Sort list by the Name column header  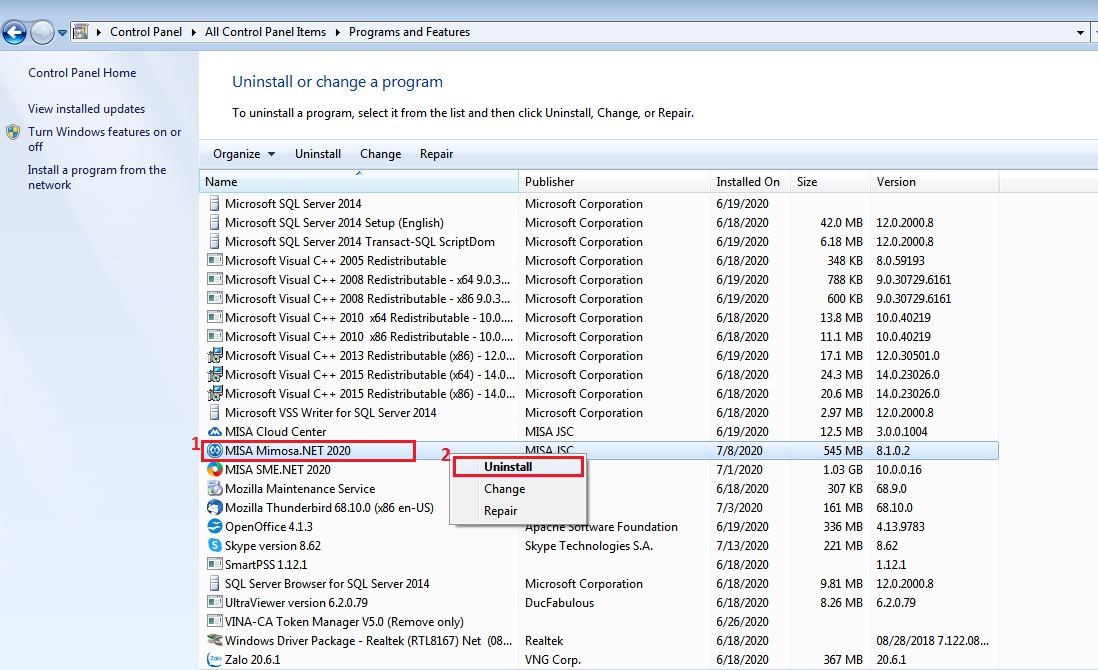[x=359, y=181]
